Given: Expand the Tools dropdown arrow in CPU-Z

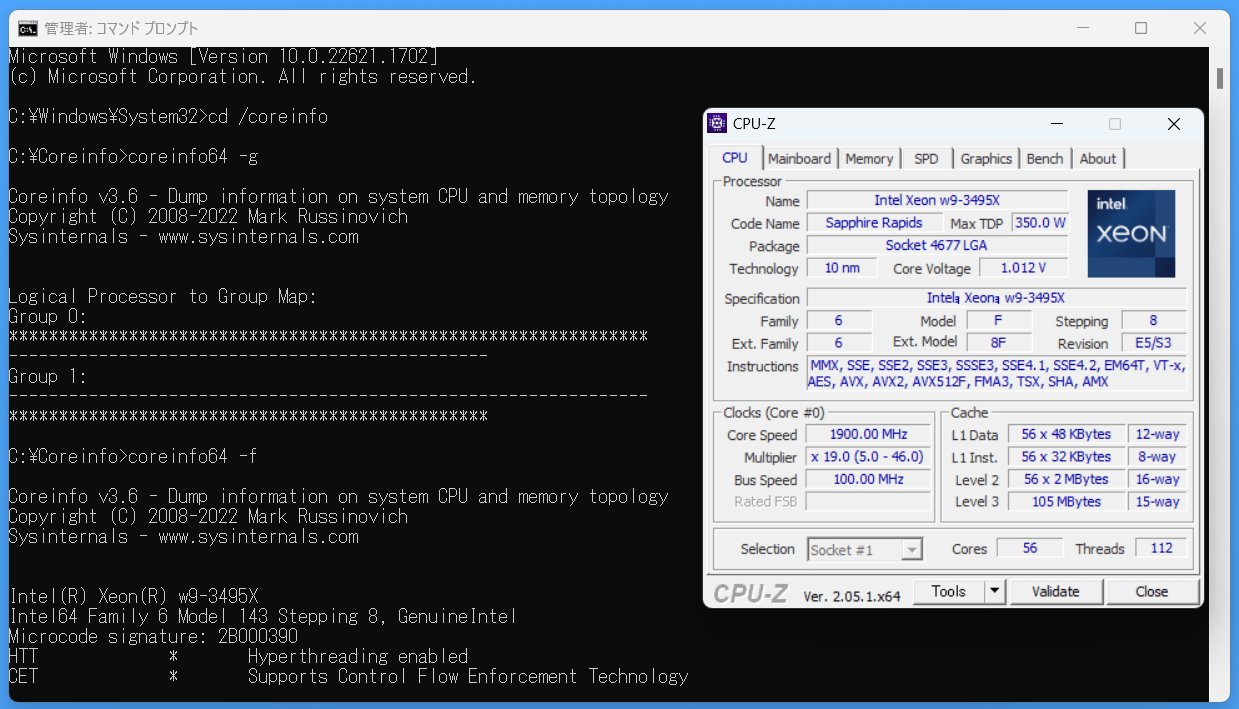Looking at the screenshot, I should (994, 591).
